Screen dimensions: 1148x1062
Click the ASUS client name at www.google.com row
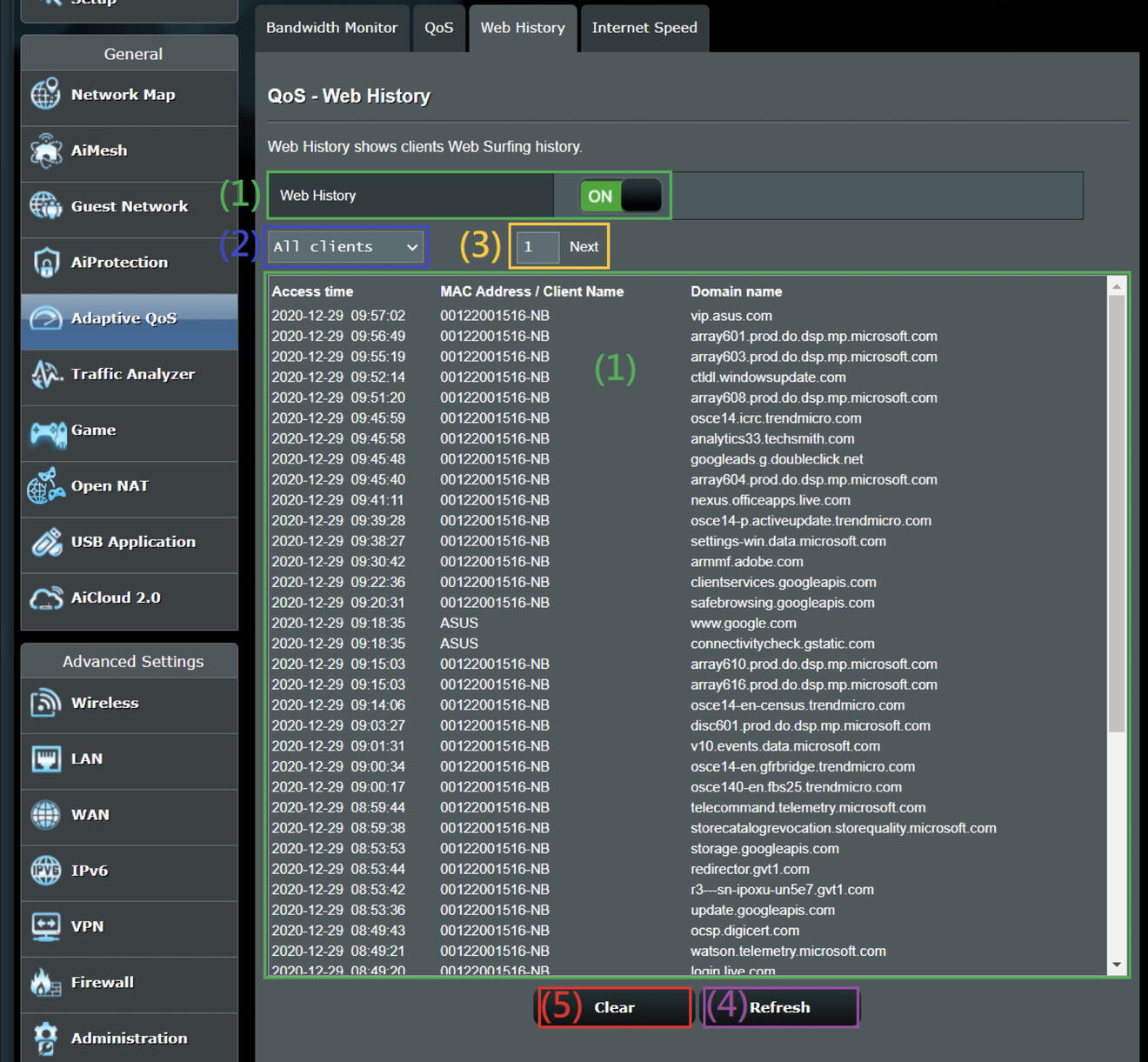point(459,624)
